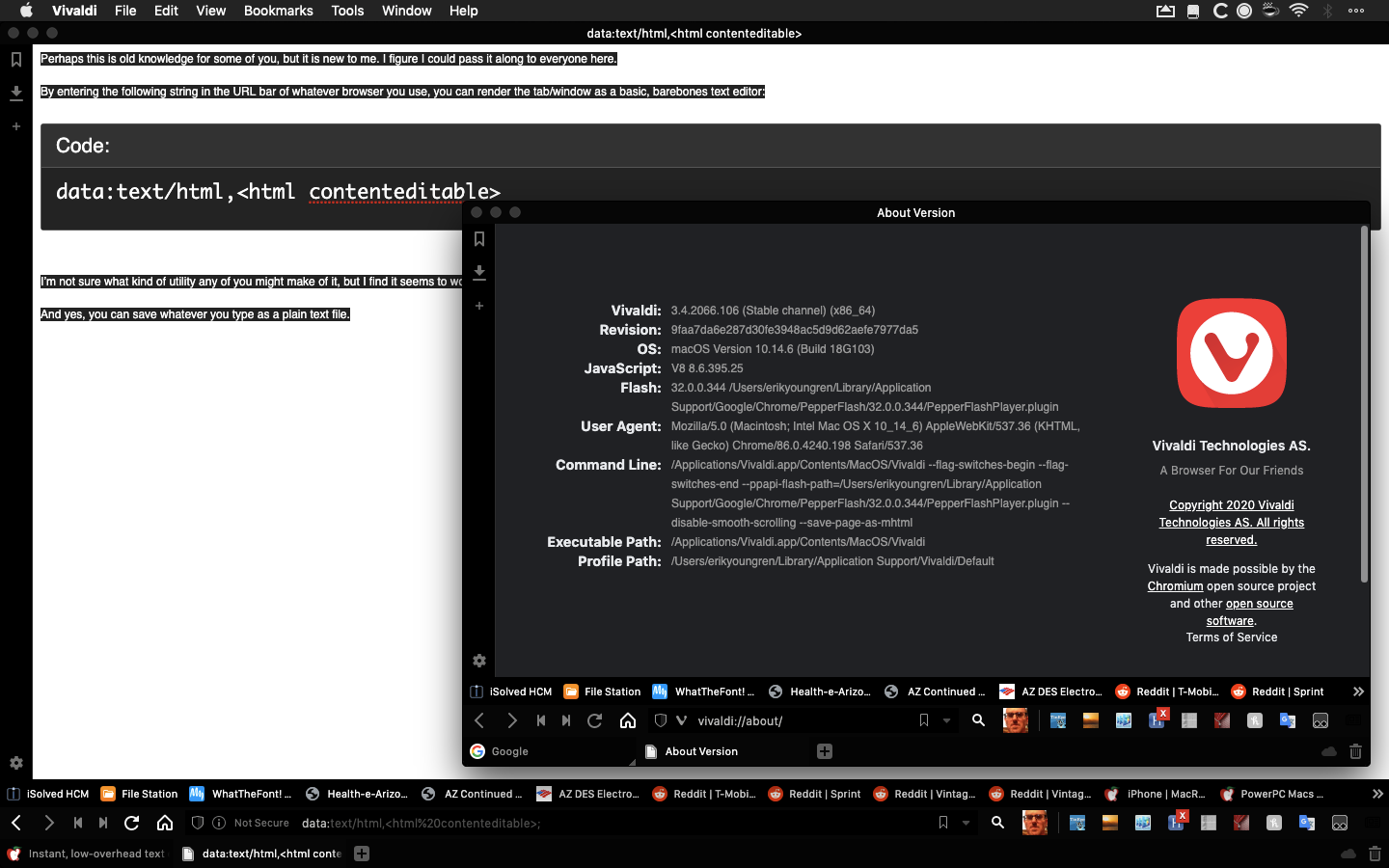This screenshot has height=868, width=1389.
Task: Select the data:text/html tab in main window
Action: 261,854
